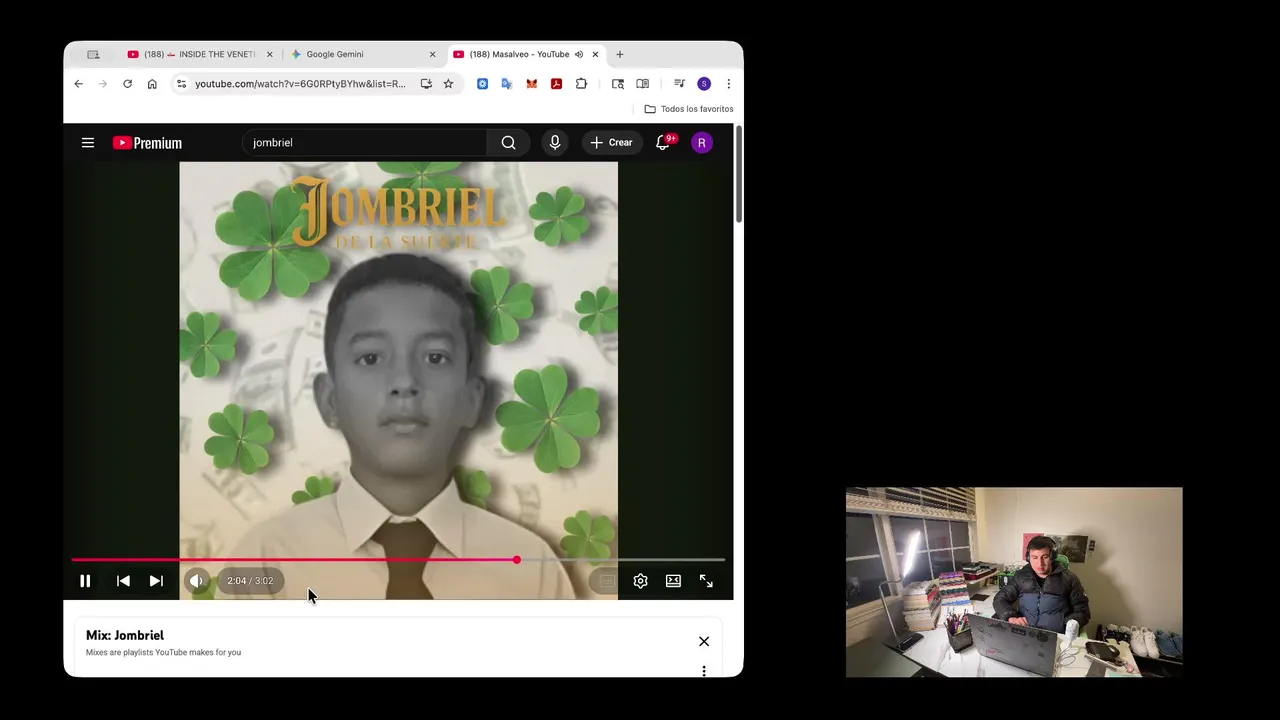Close the INSIDE THE VENETI tab

click(269, 54)
